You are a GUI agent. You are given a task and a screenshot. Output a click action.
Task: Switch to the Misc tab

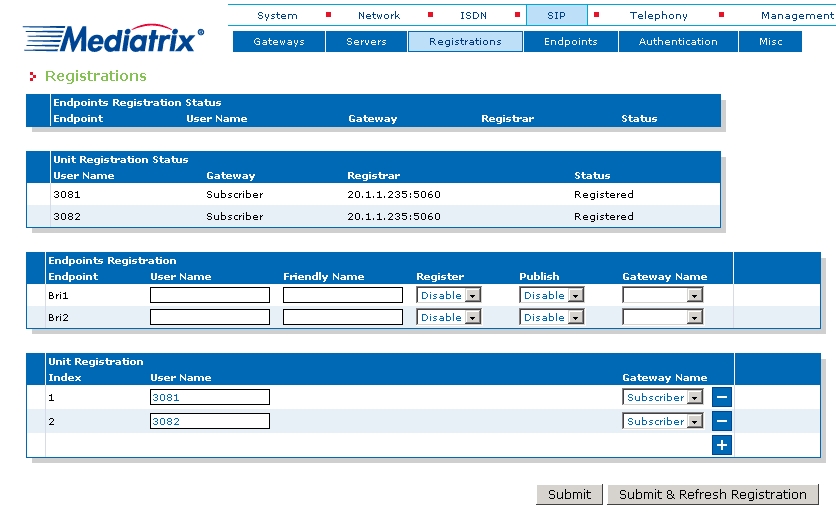[x=771, y=42]
